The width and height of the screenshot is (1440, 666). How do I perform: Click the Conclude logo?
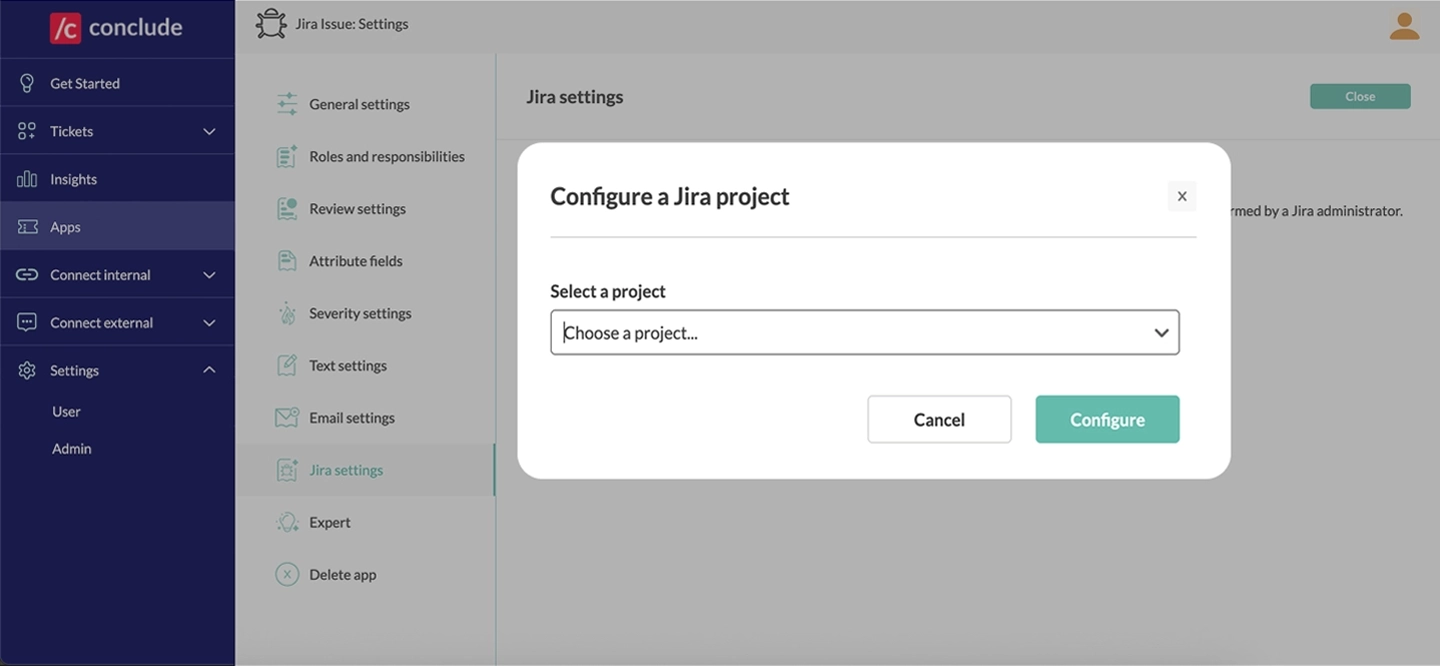point(116,27)
